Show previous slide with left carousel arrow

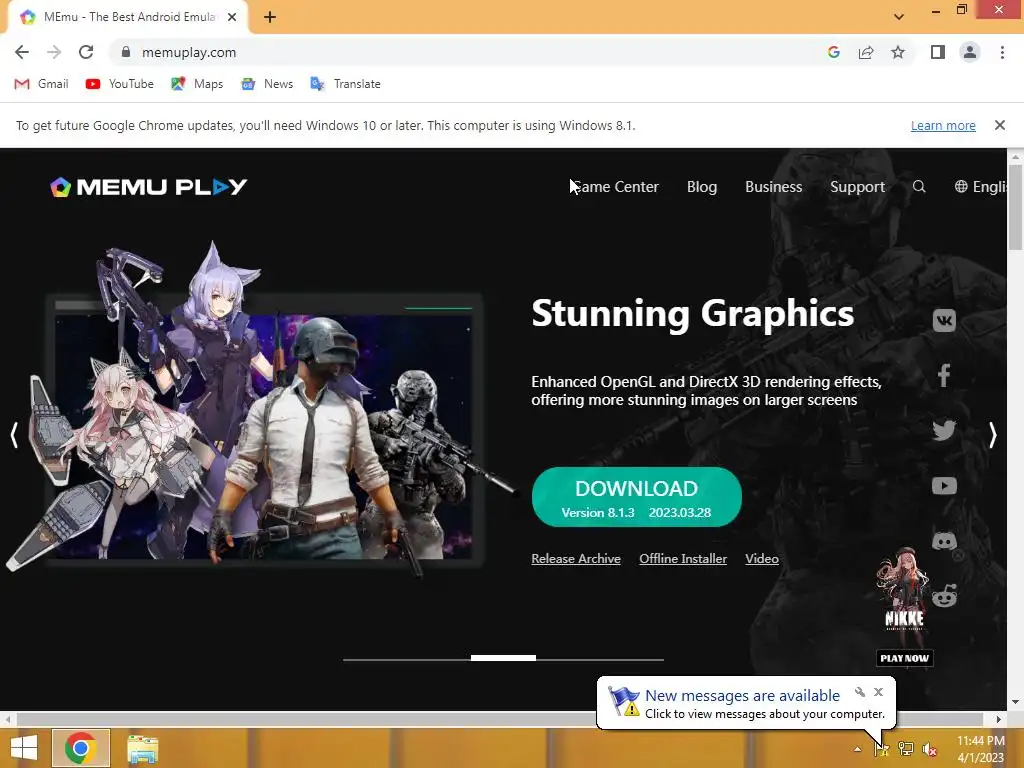coord(14,434)
